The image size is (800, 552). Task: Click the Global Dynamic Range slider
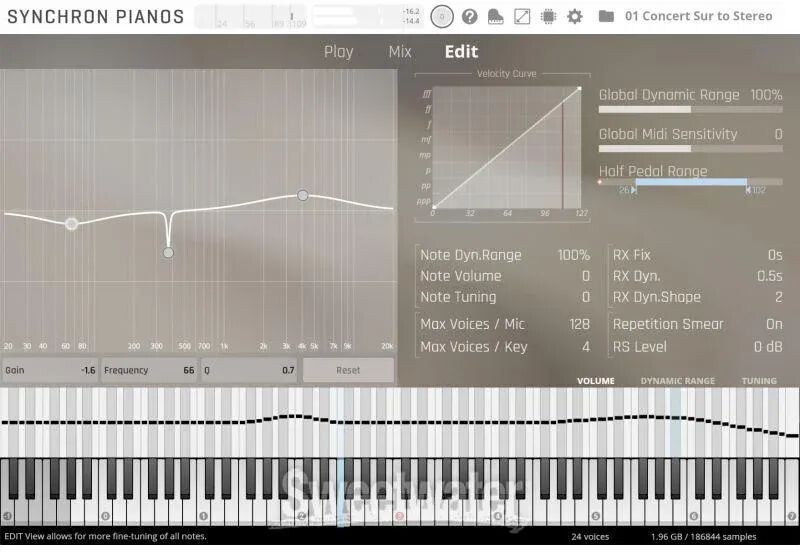coord(690,109)
